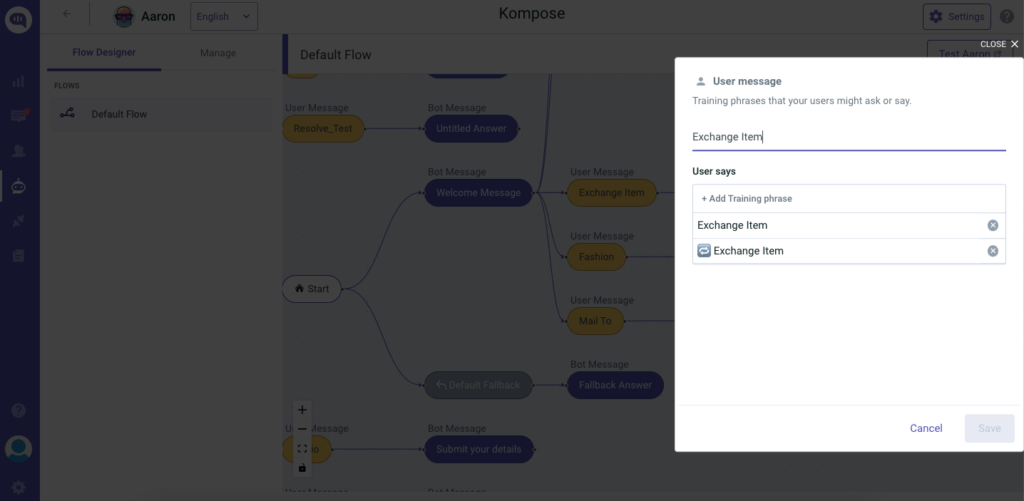
Task: Open the bot integration icon in sidebar
Action: (18, 185)
